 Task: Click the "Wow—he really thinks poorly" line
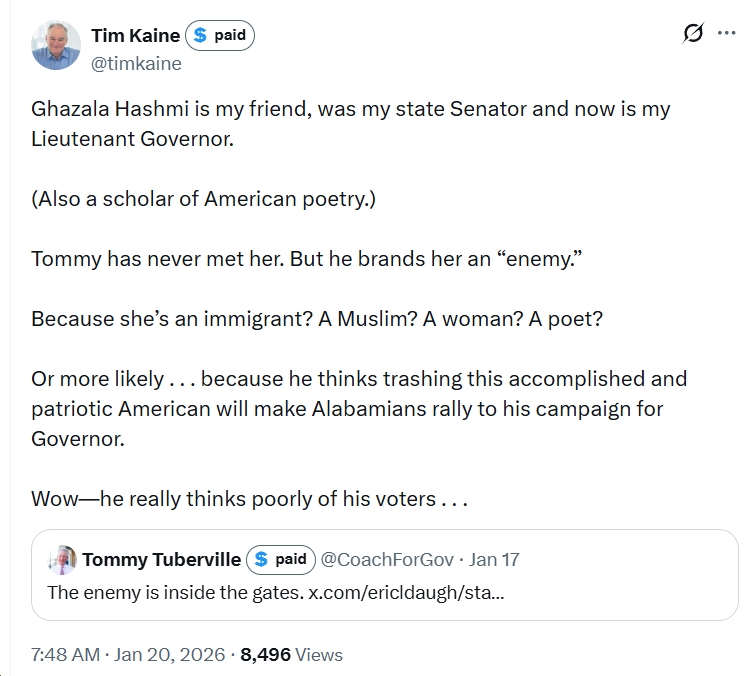click(x=249, y=498)
